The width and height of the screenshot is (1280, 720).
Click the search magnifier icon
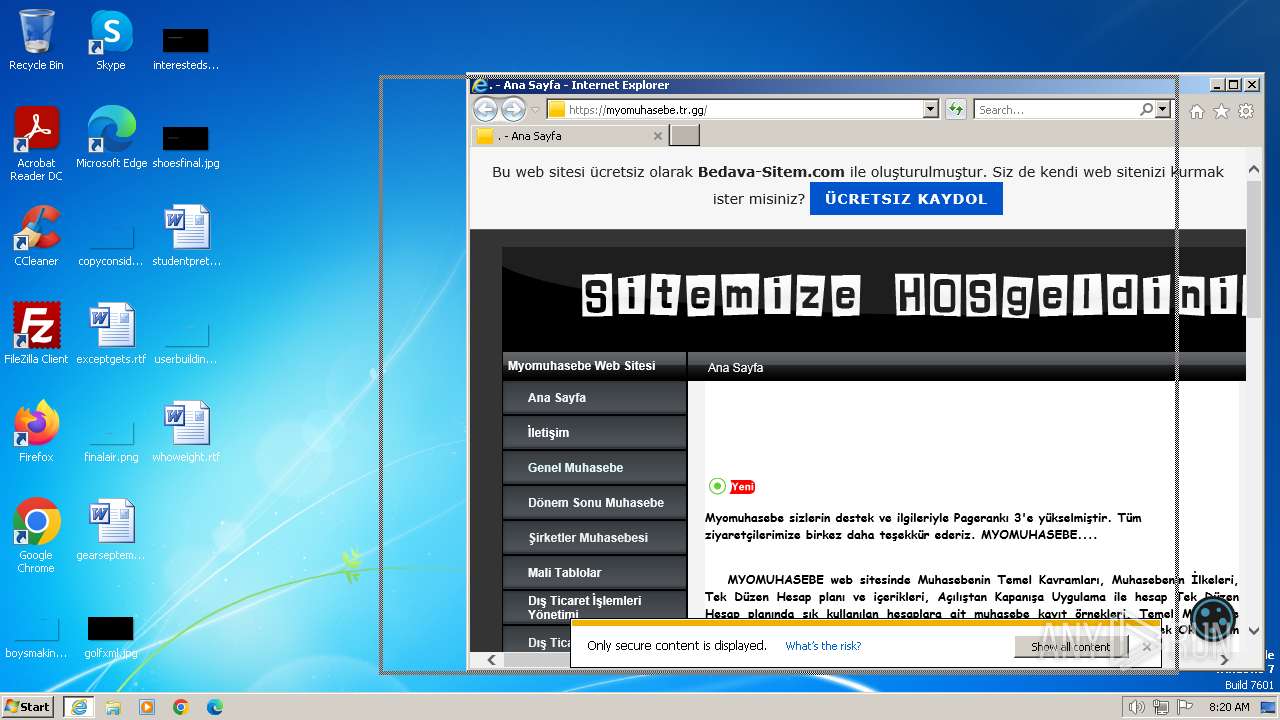tap(1146, 109)
